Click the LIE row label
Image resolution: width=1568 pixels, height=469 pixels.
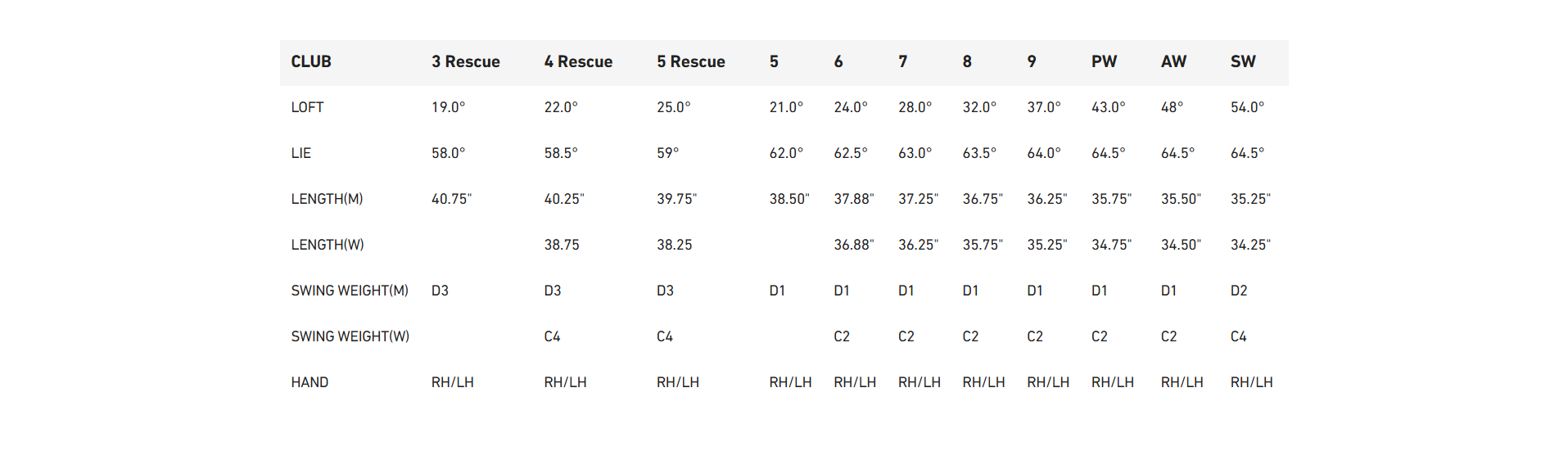tap(301, 153)
